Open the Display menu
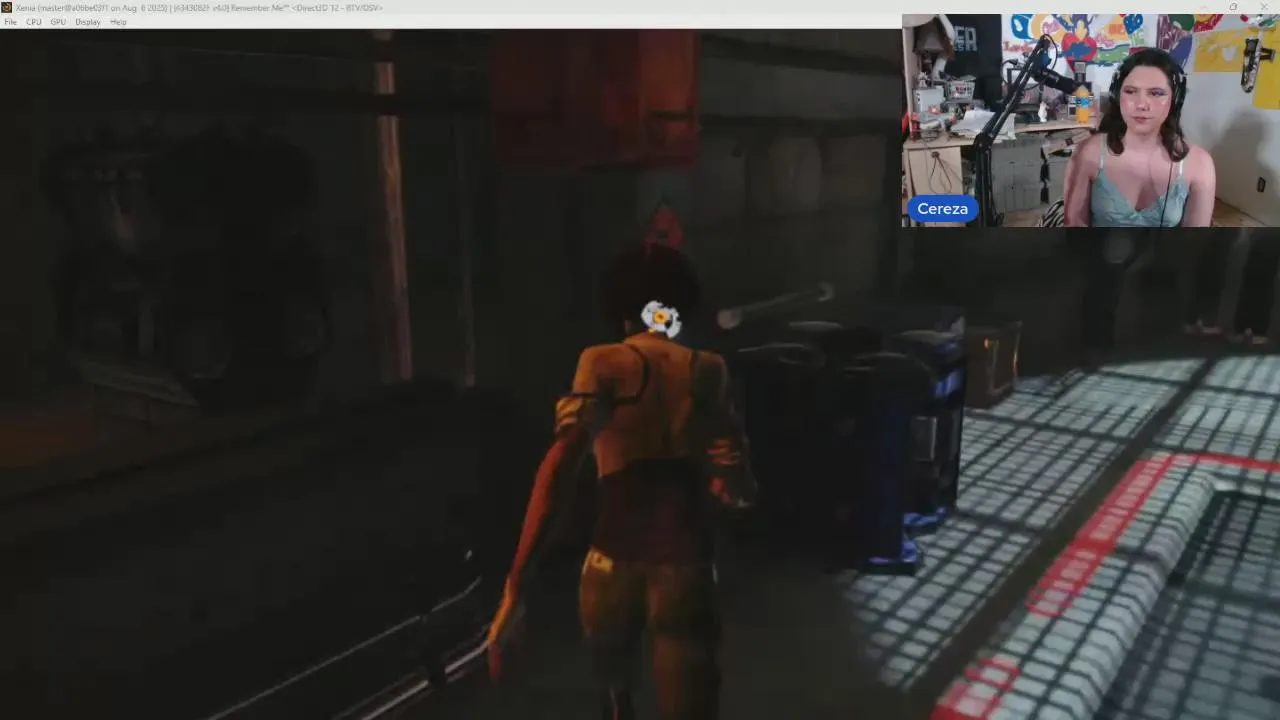 88,22
